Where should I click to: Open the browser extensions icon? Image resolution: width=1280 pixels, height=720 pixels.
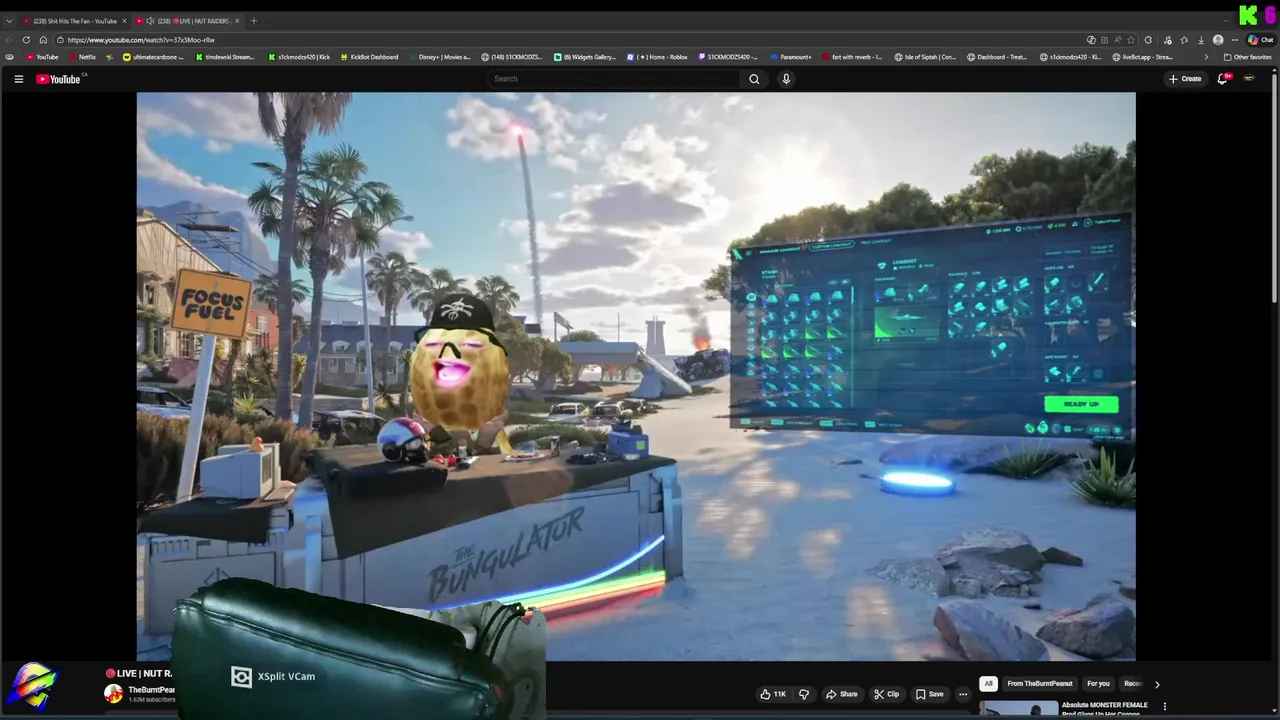pos(1148,40)
